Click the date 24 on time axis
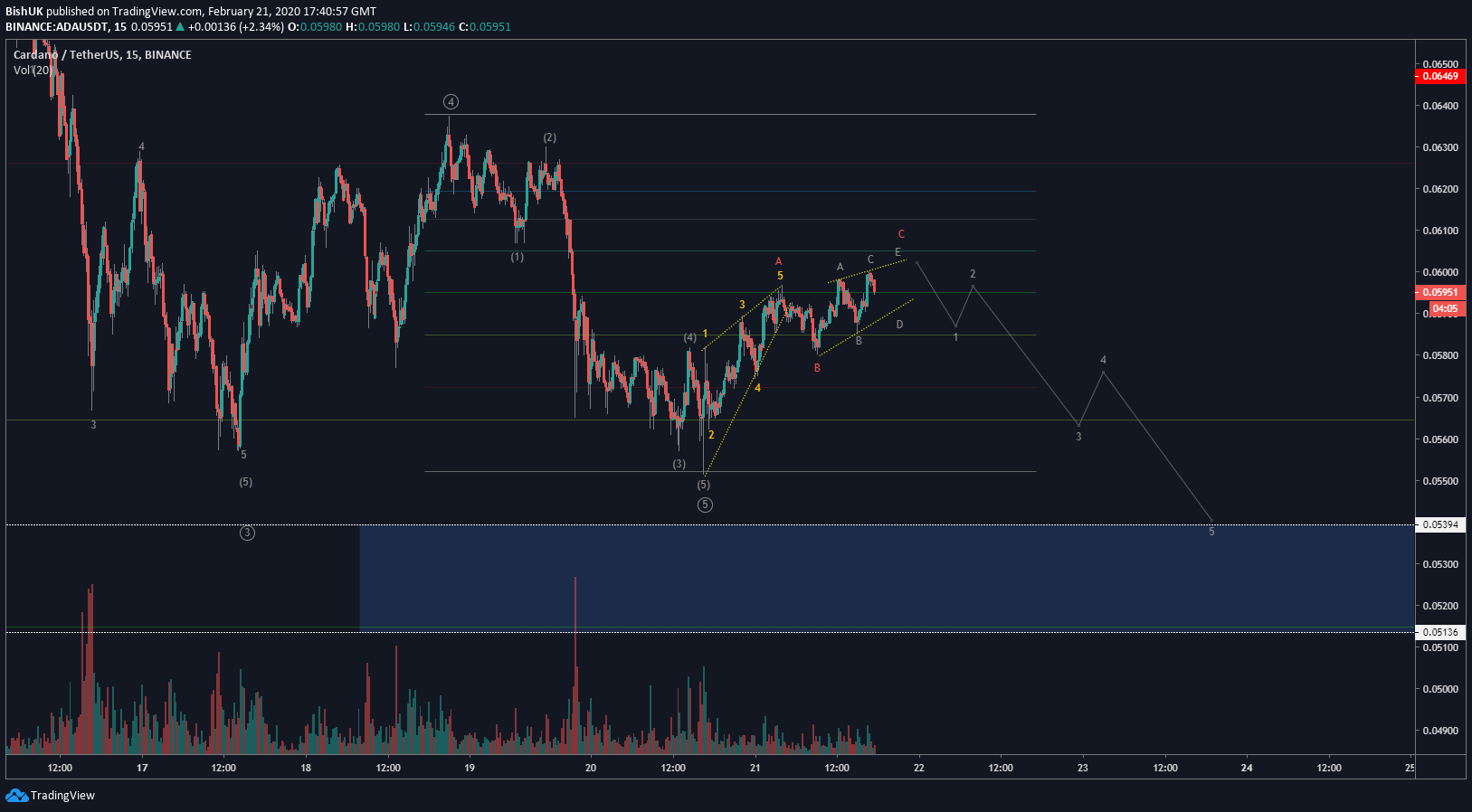The height and width of the screenshot is (812, 1472). [1247, 768]
